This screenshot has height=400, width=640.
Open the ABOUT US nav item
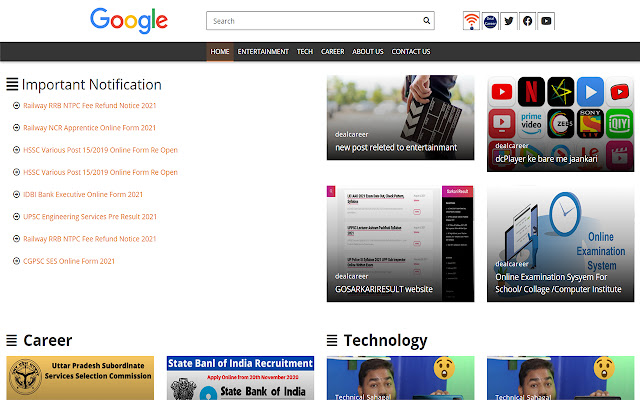tap(368, 51)
